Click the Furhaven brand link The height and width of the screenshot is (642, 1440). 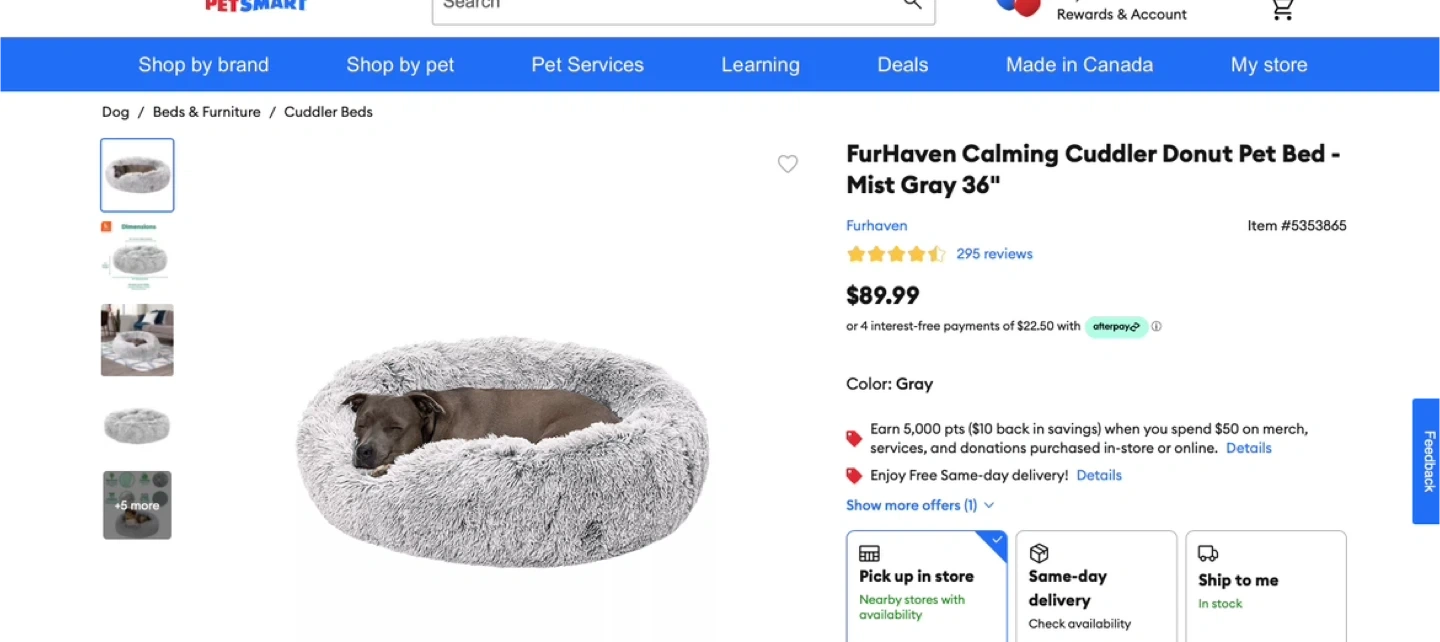pos(876,226)
